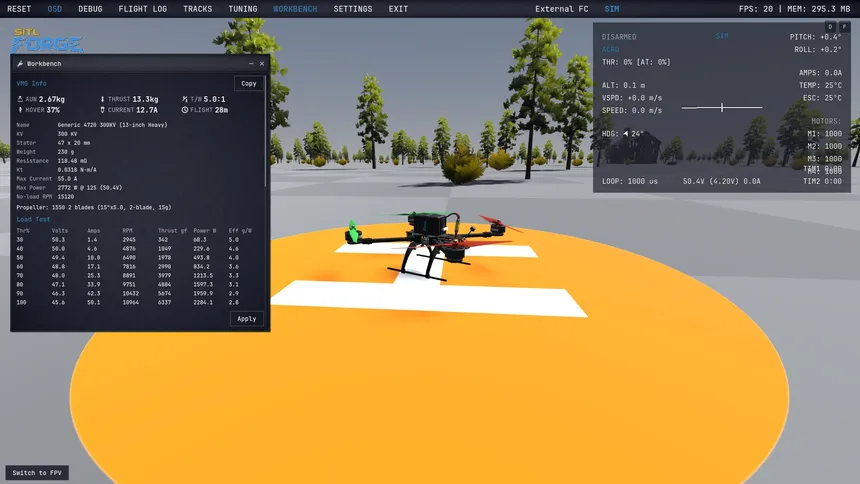860x484 pixels.
Task: Select External FC mode
Action: pos(562,9)
